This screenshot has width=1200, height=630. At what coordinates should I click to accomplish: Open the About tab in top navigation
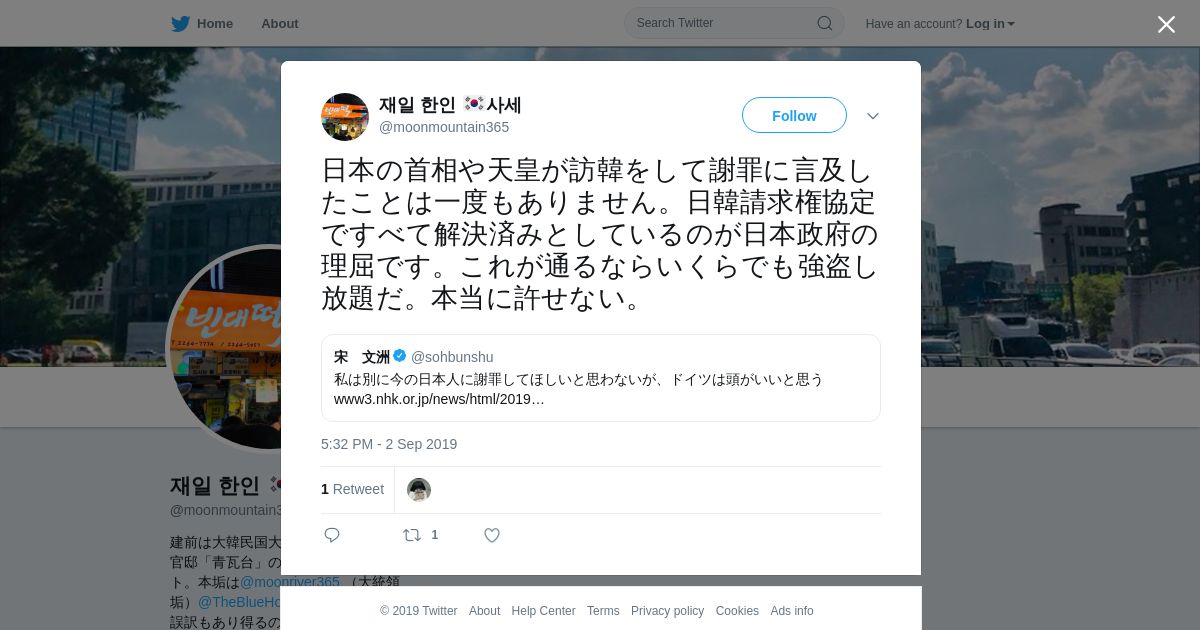[x=280, y=23]
